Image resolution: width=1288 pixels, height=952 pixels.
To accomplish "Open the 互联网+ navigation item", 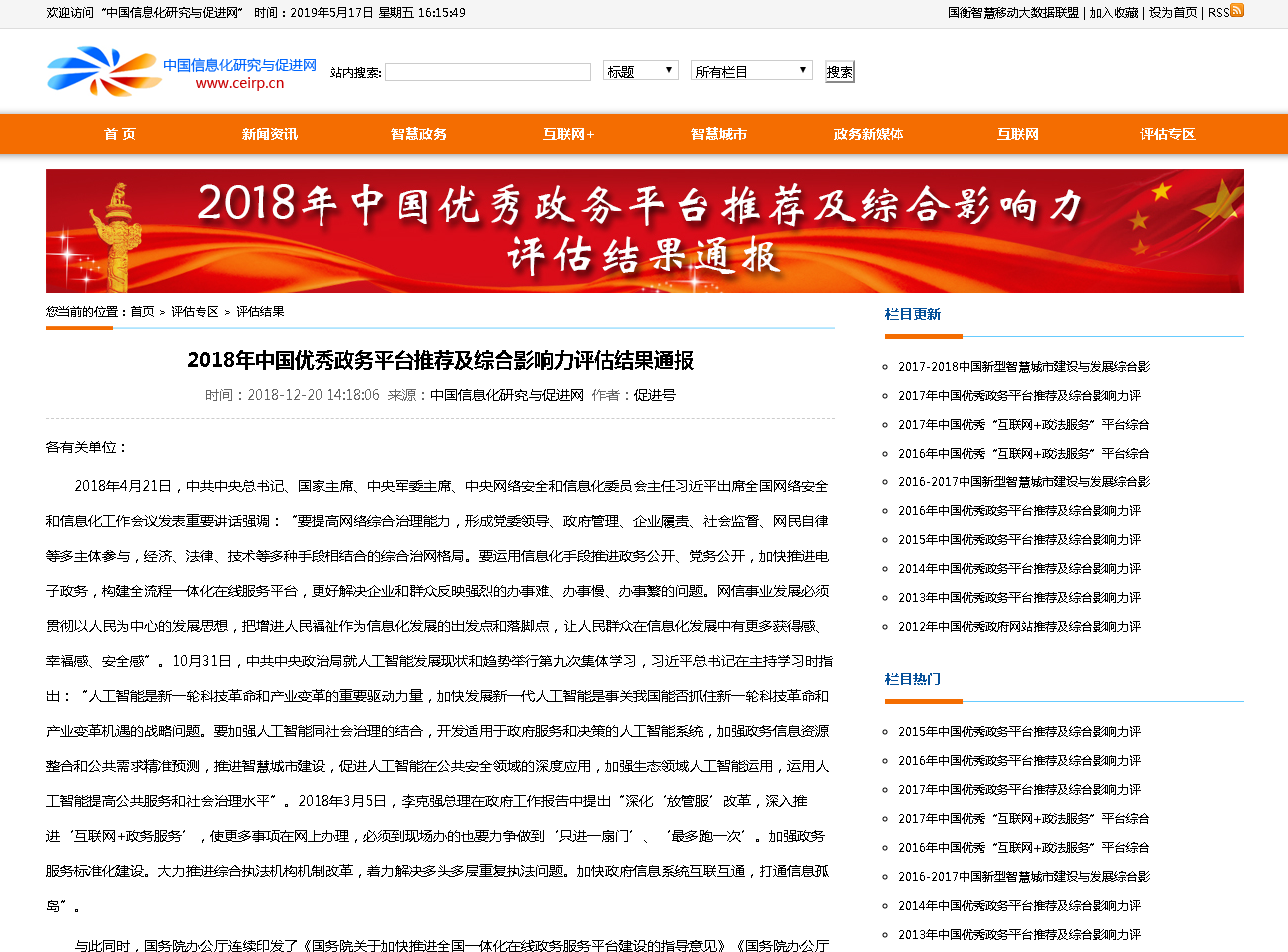I will [x=569, y=134].
